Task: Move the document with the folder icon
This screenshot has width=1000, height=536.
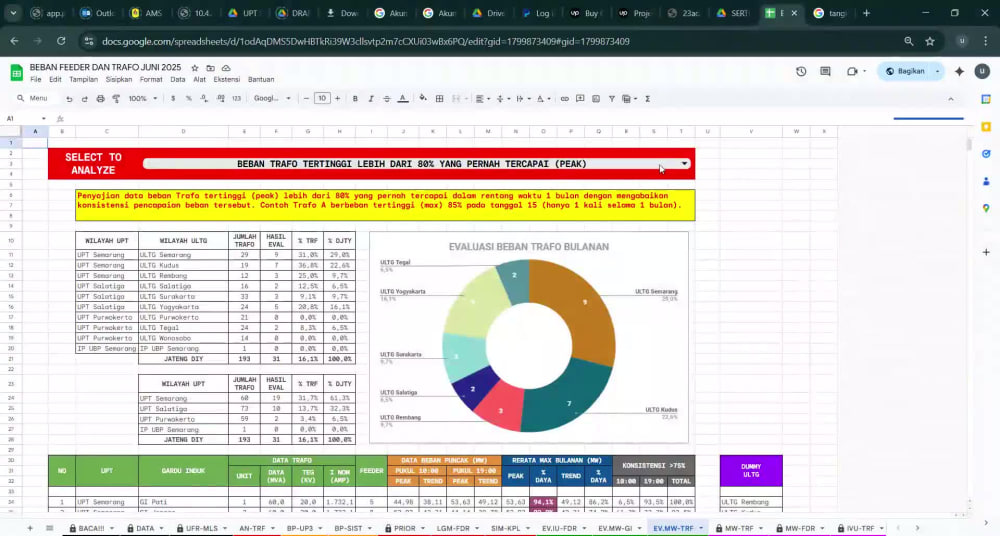Action: (x=210, y=68)
